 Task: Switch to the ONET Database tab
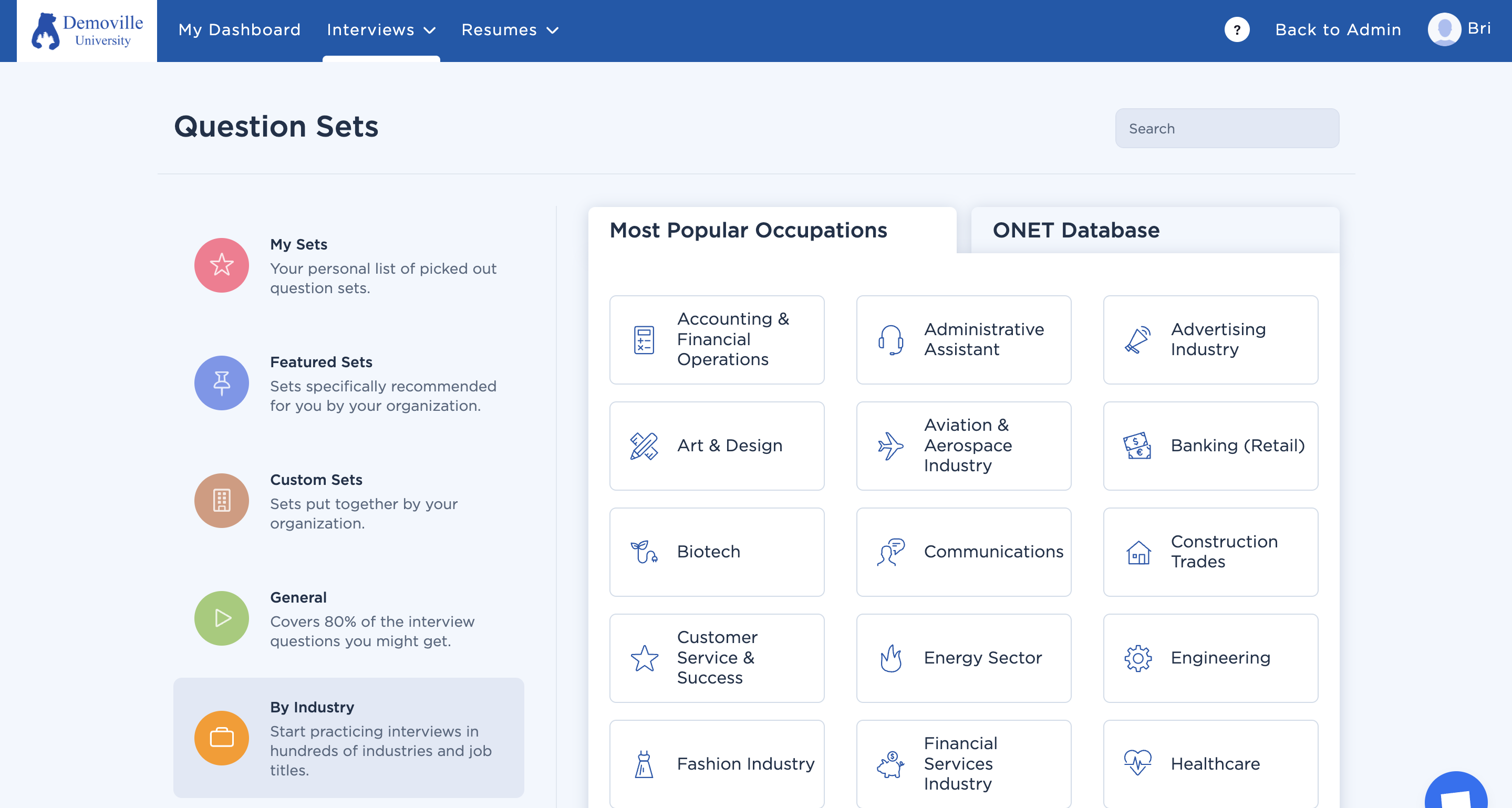[x=1075, y=230]
